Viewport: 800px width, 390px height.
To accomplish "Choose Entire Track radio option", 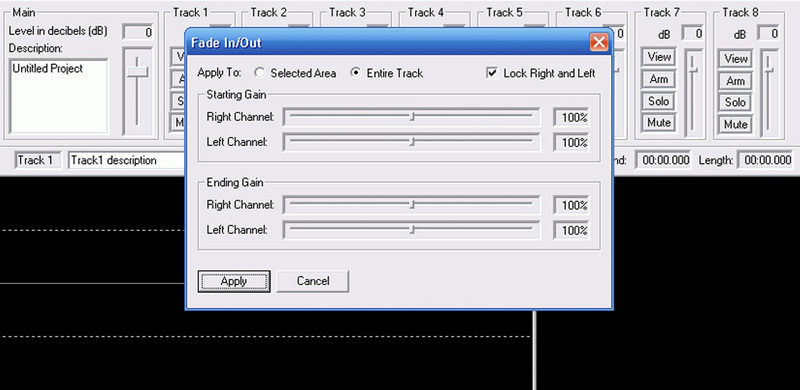I will click(x=356, y=73).
